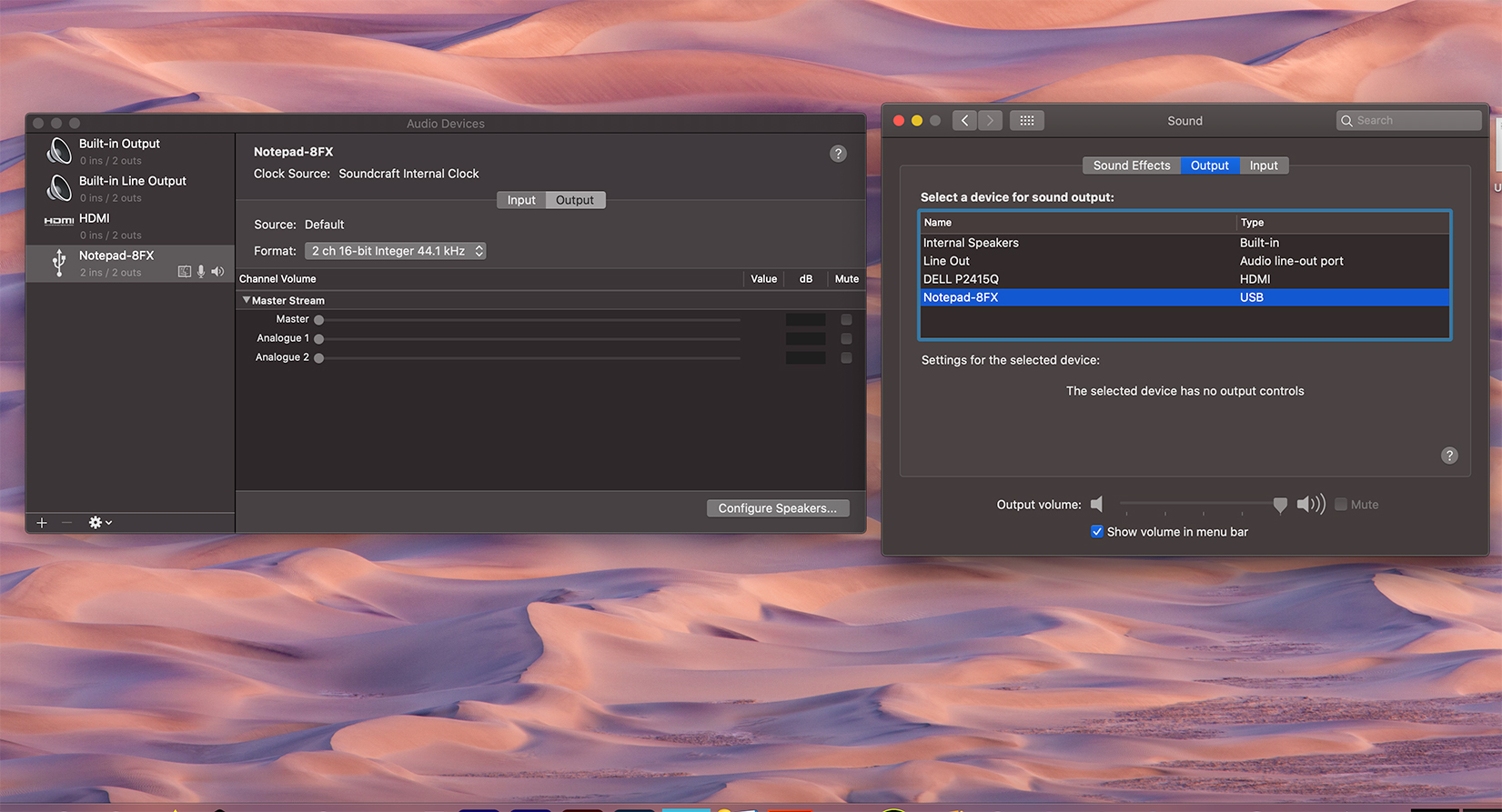Add a new audio device with plus button
The height and width of the screenshot is (812, 1502).
tap(42, 522)
